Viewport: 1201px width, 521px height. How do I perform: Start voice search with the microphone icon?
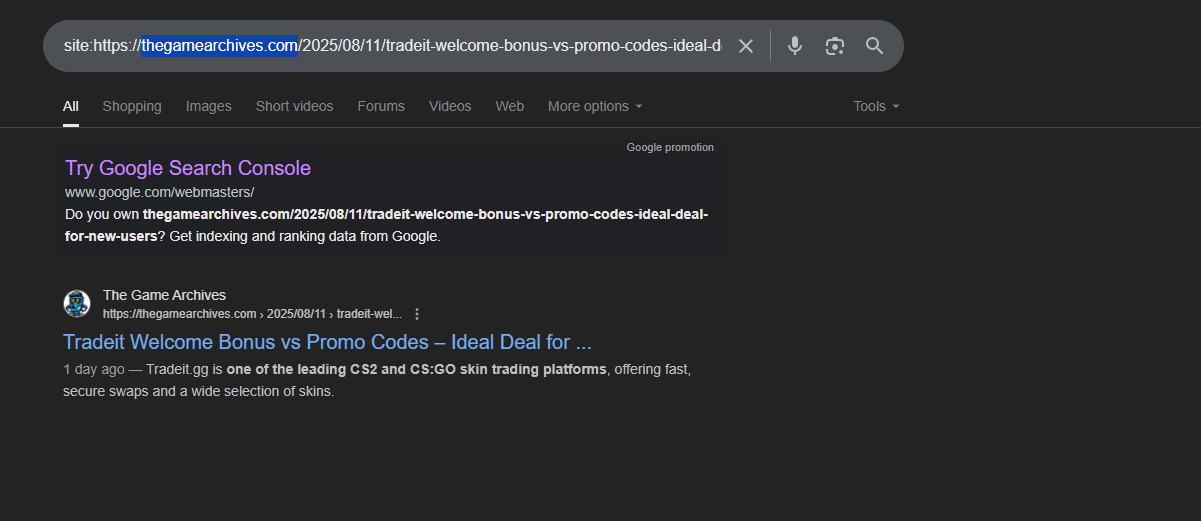[795, 46]
